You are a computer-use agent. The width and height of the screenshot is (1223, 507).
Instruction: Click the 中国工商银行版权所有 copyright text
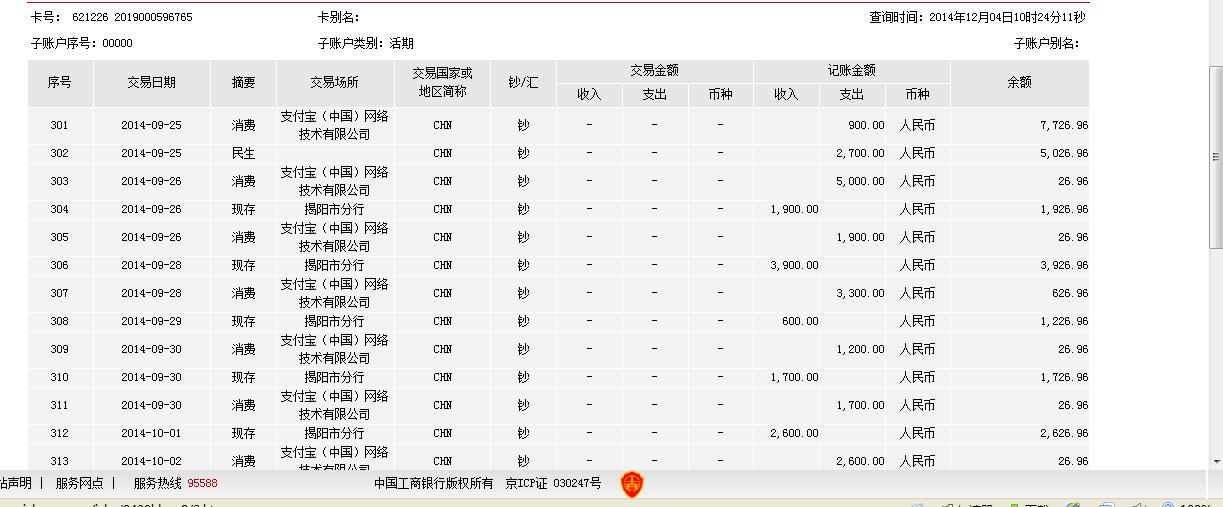pos(434,483)
